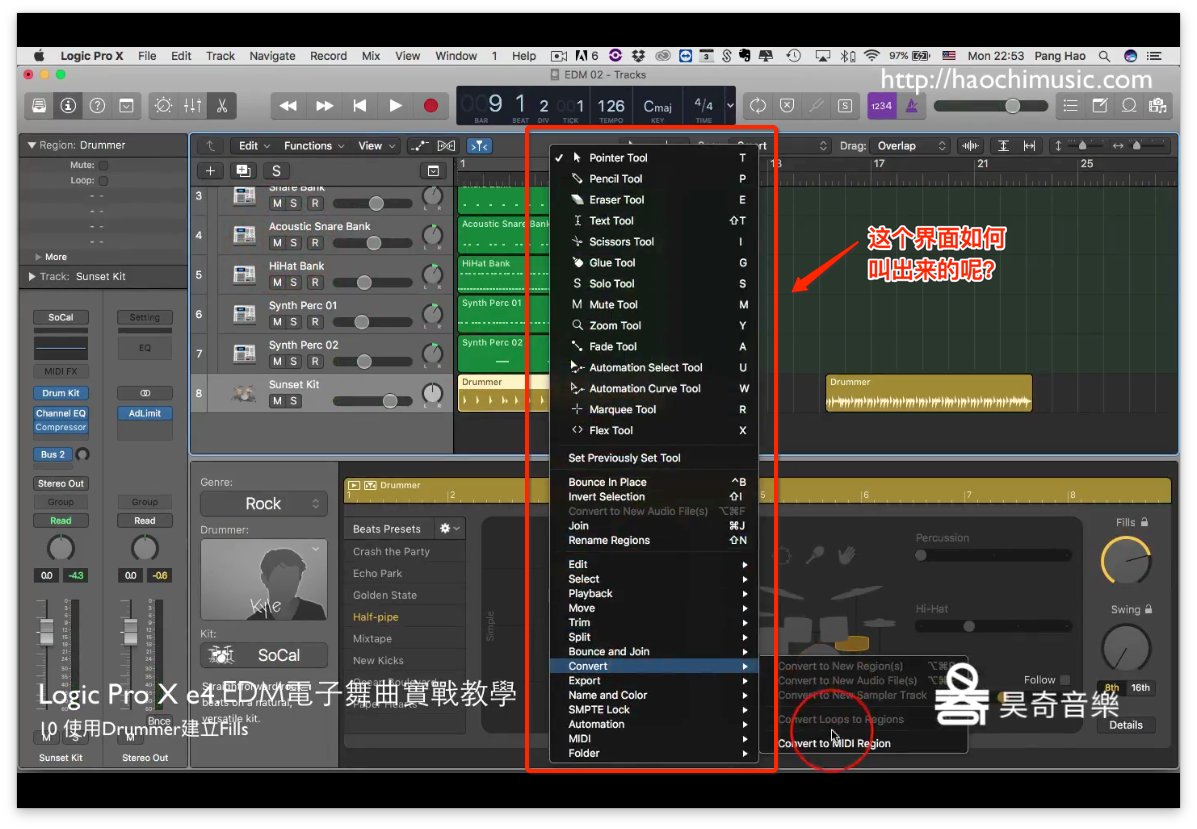Open the Note Pads button
Screen dimensions: 1197x829
(1099, 106)
